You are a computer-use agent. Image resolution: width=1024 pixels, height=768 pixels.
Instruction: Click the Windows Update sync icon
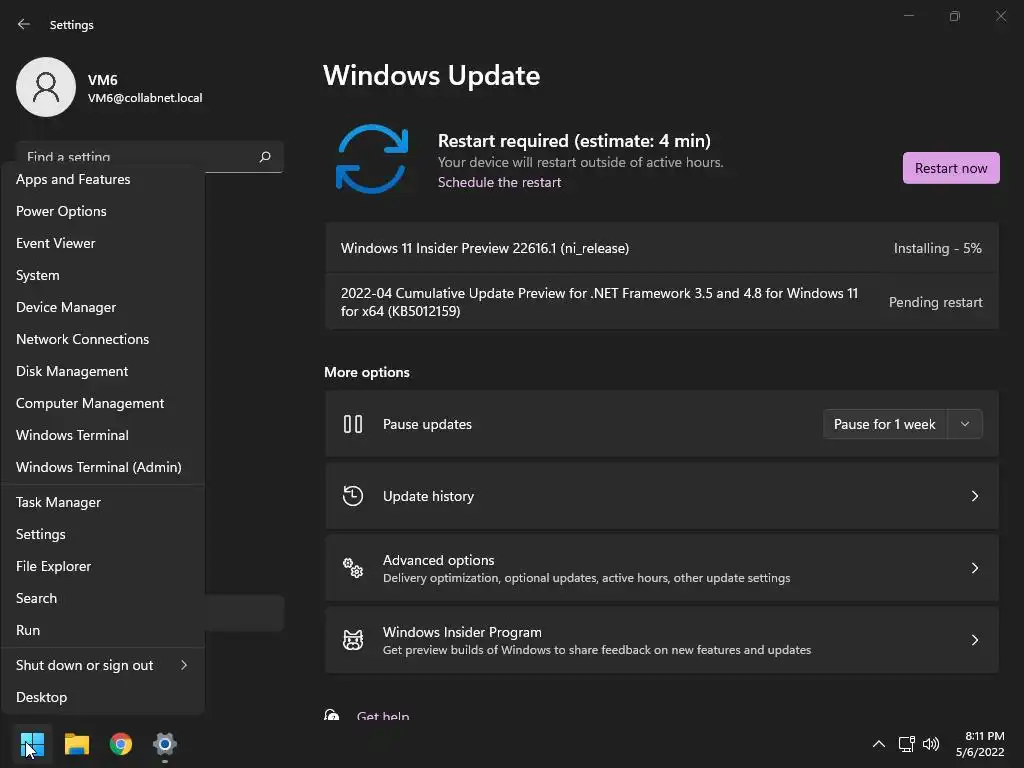372,159
